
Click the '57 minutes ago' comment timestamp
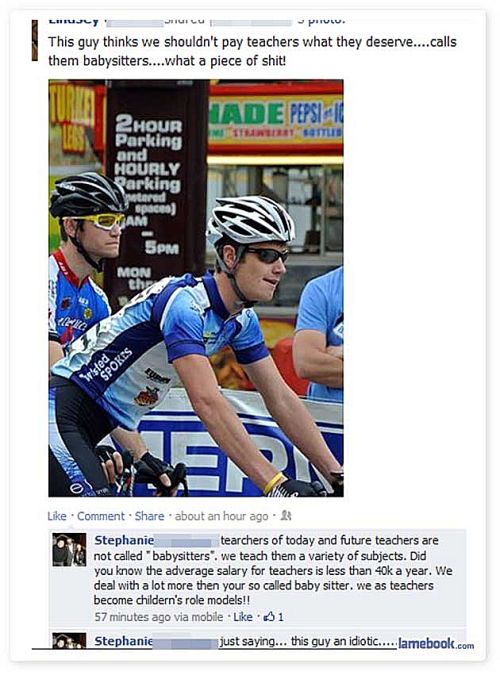coord(133,617)
